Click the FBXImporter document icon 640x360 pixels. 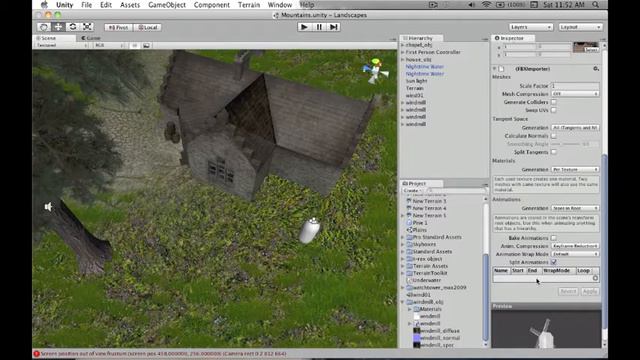pos(501,69)
